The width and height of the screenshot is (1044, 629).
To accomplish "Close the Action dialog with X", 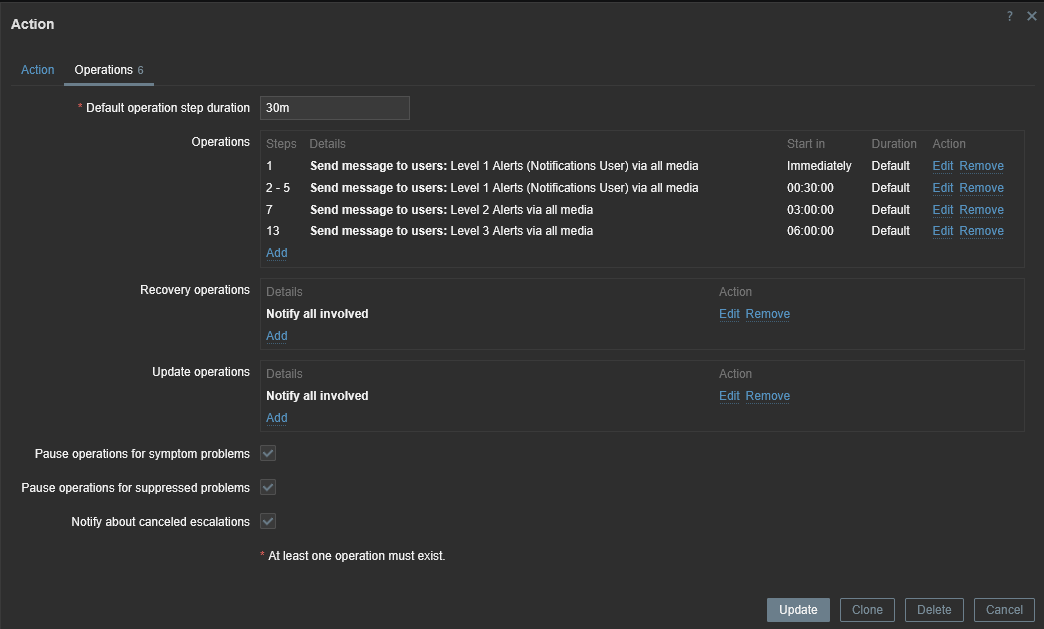I will [x=1032, y=16].
